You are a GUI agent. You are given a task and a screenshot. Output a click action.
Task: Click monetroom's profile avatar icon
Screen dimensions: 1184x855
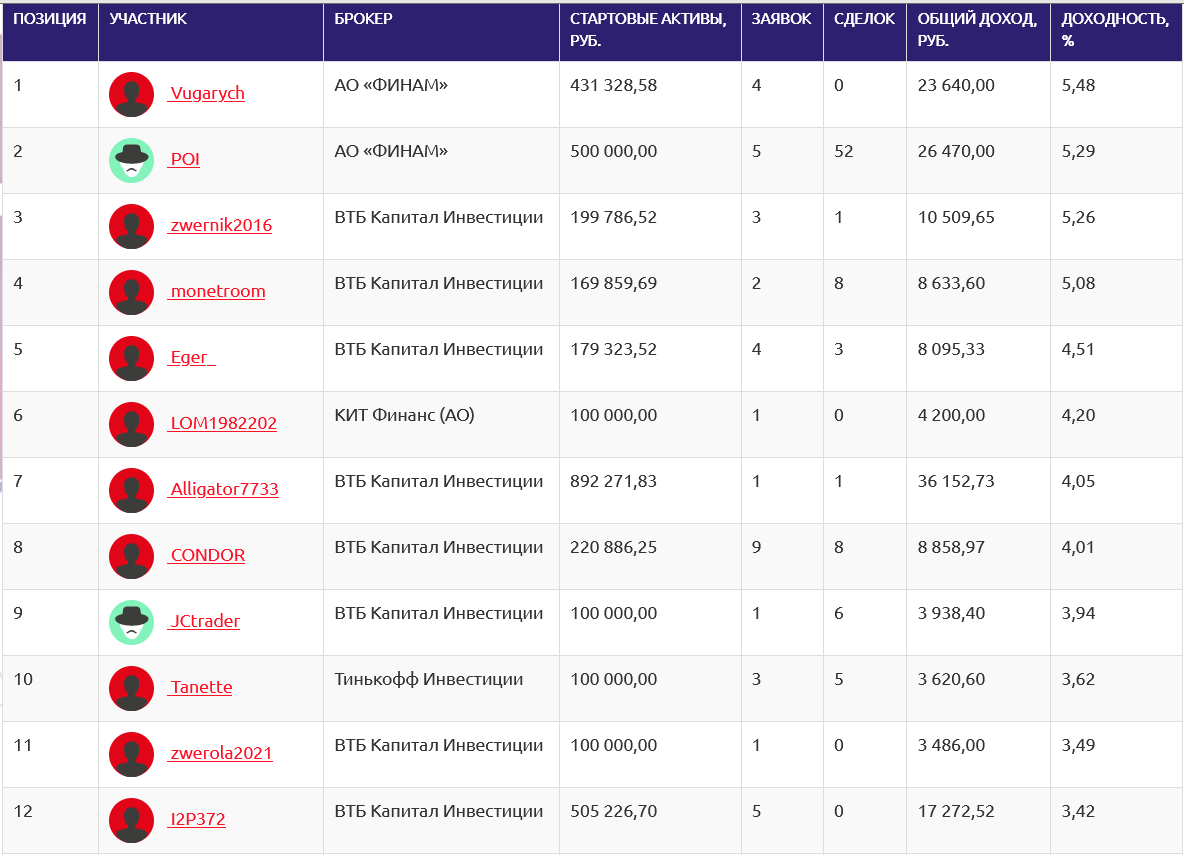[131, 293]
